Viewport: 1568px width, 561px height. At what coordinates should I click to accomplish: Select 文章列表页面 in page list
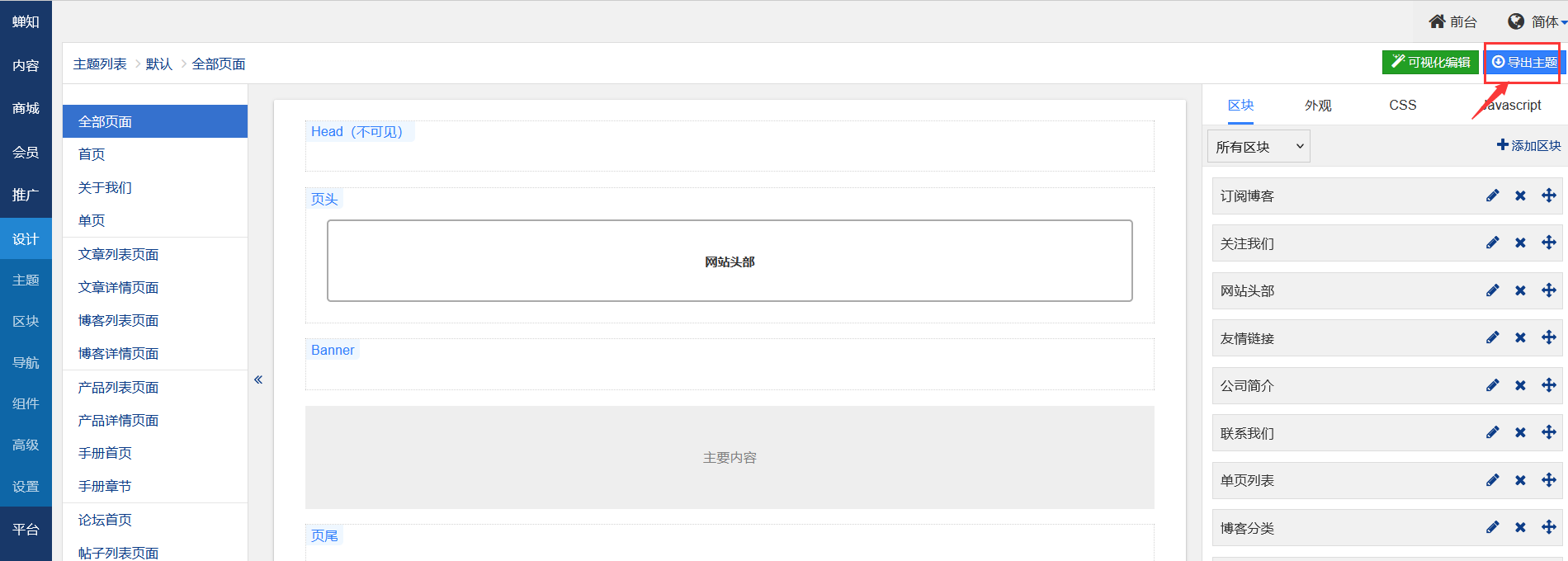pos(118,255)
